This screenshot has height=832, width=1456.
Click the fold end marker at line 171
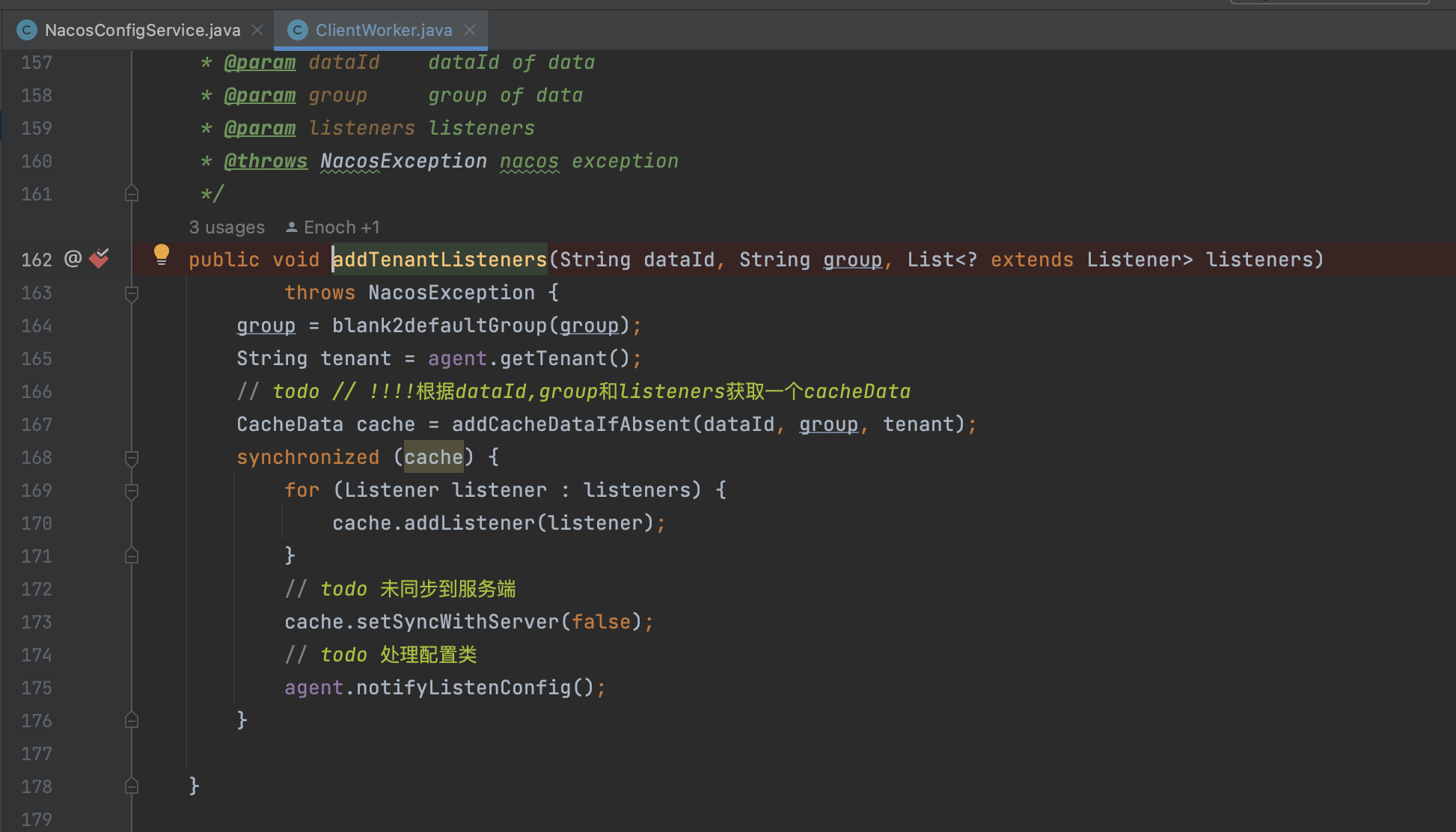click(132, 556)
